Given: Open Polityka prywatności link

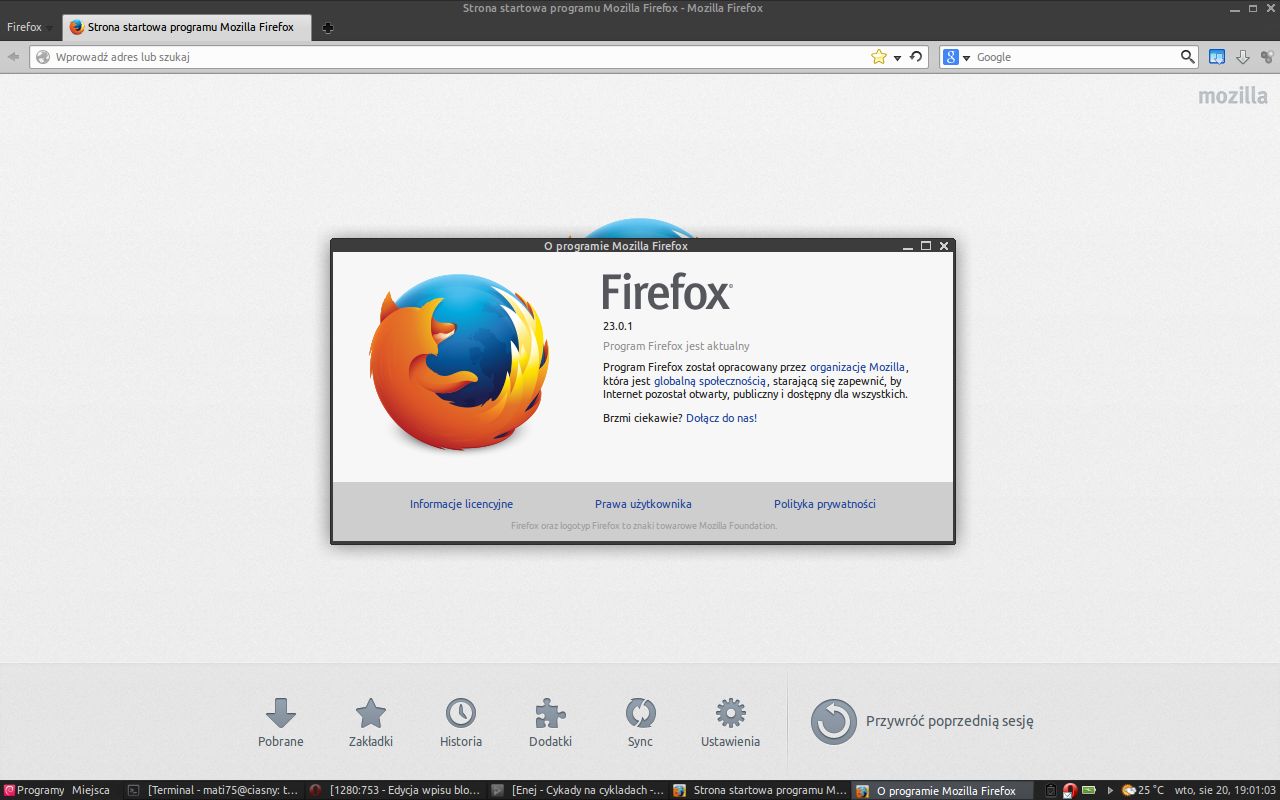Looking at the screenshot, I should click(825, 504).
